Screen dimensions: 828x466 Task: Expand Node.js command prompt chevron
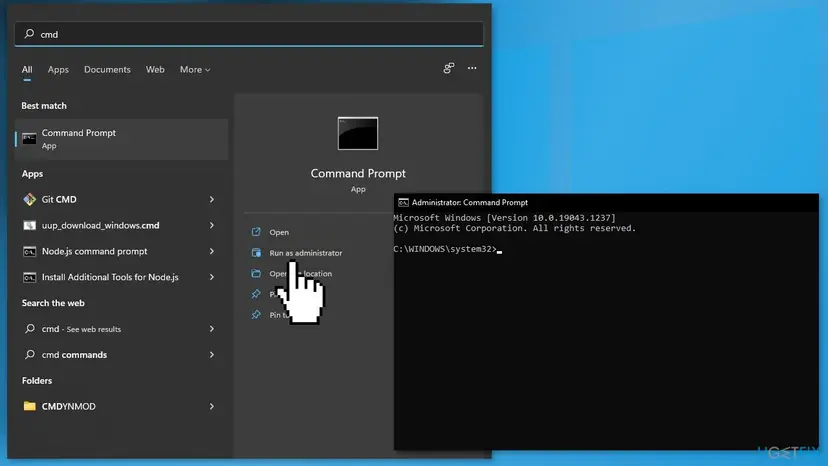pos(212,251)
